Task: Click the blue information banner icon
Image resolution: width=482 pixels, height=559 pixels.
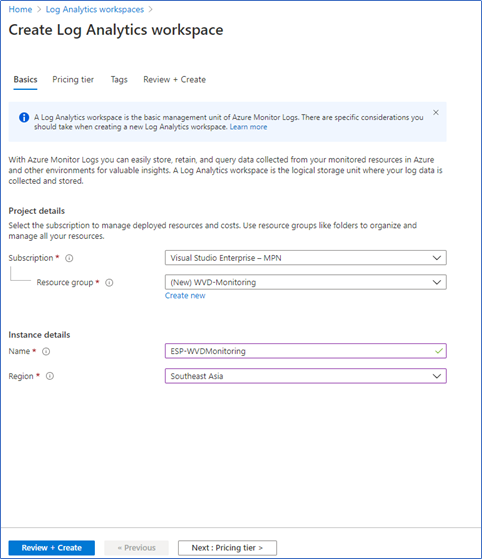Action: pyautogui.click(x=24, y=117)
